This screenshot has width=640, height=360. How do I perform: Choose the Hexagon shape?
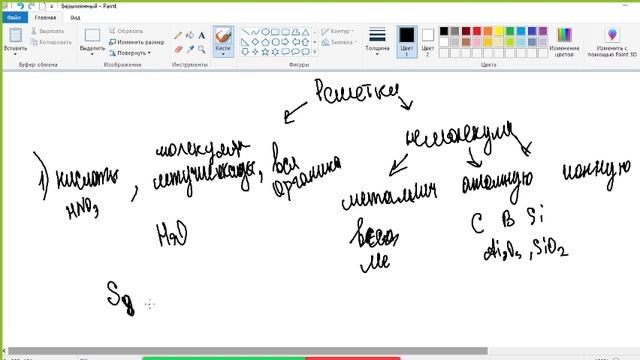coord(276,42)
